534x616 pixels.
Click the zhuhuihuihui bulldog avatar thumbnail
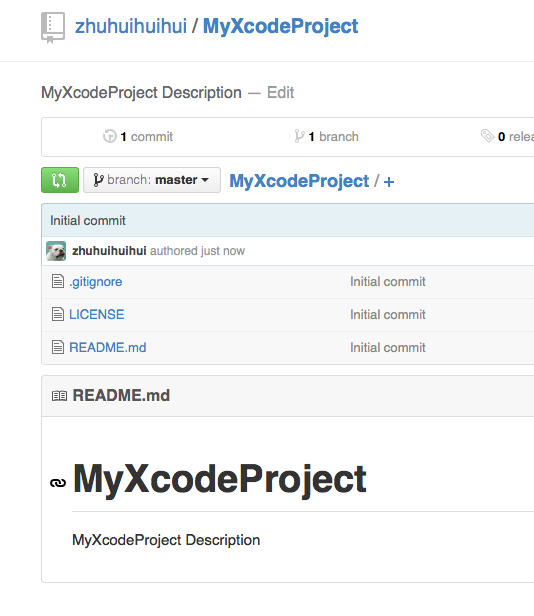56,251
